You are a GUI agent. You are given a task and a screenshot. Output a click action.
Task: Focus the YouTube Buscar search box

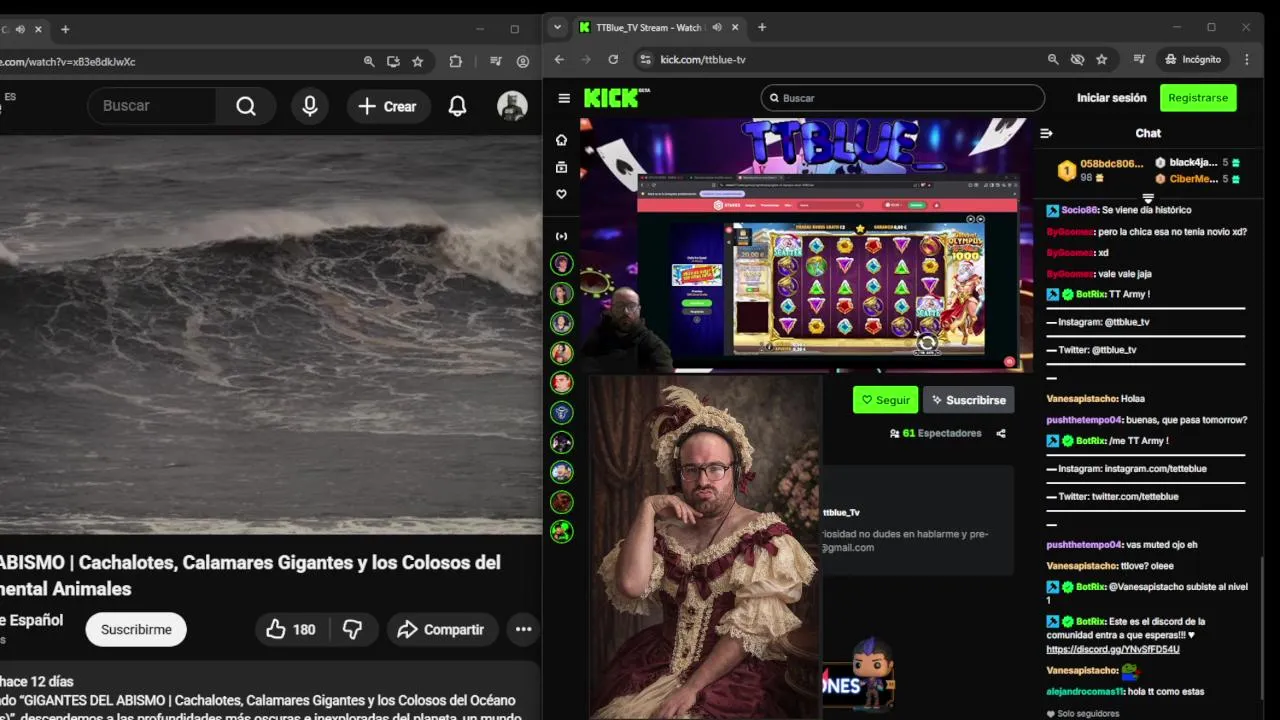tap(152, 106)
